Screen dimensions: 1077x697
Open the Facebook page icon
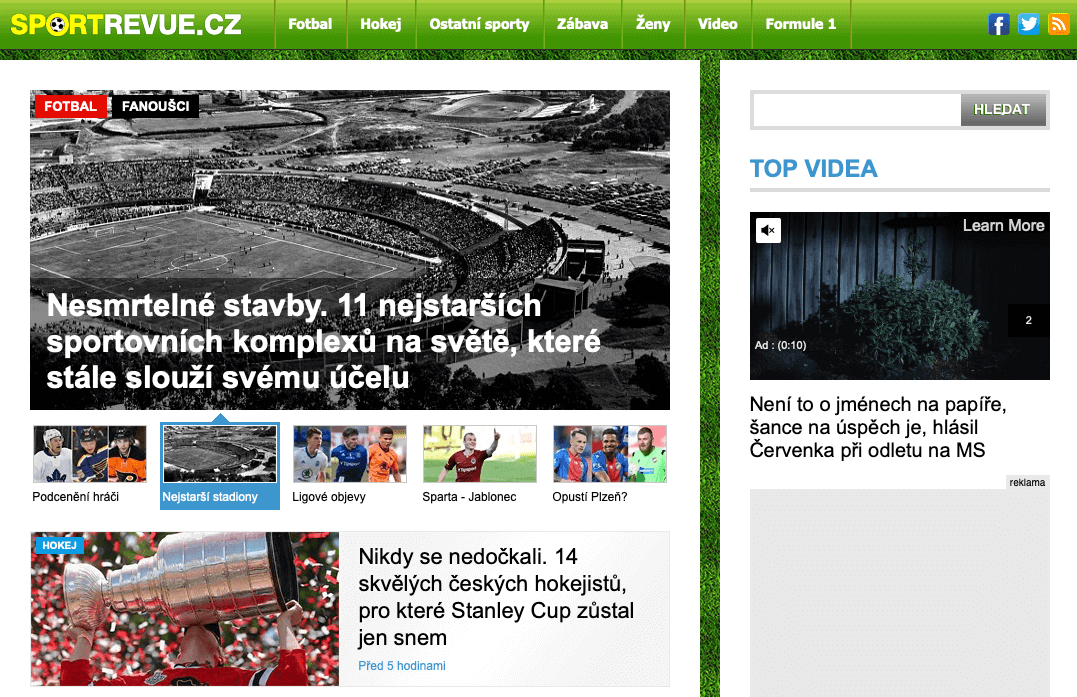click(x=999, y=24)
